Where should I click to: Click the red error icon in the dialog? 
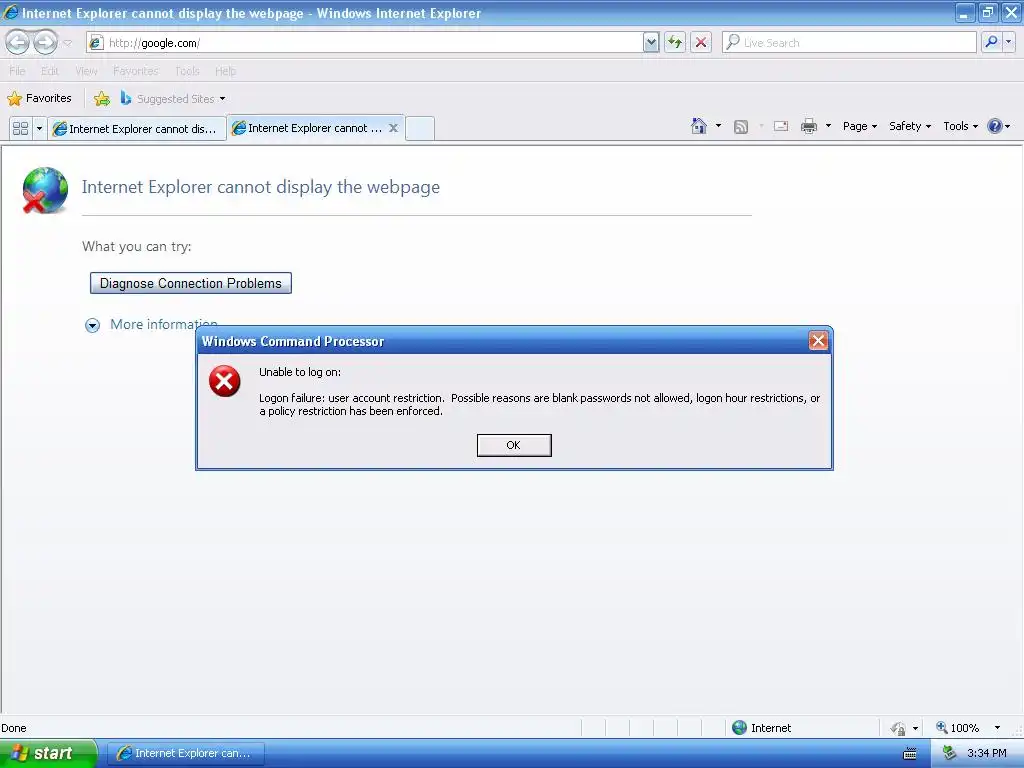(225, 381)
